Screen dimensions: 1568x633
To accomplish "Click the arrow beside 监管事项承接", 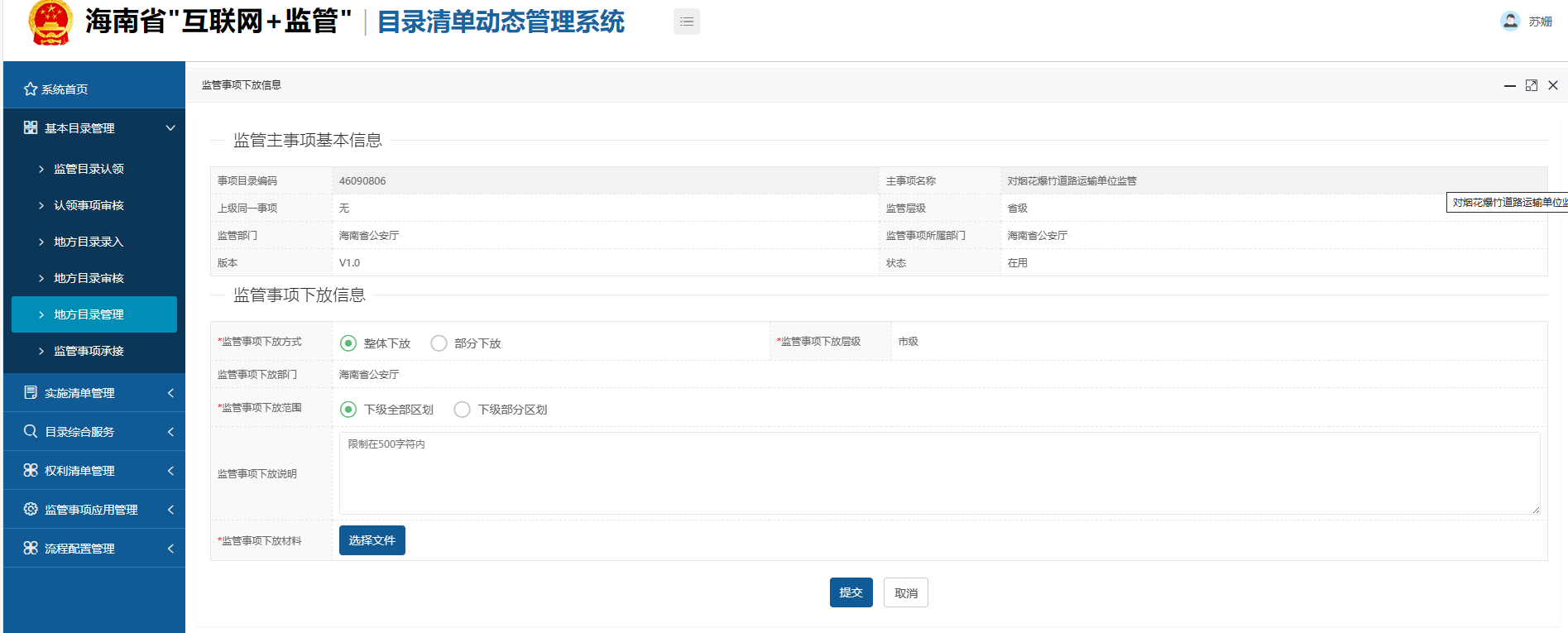I will click(41, 351).
